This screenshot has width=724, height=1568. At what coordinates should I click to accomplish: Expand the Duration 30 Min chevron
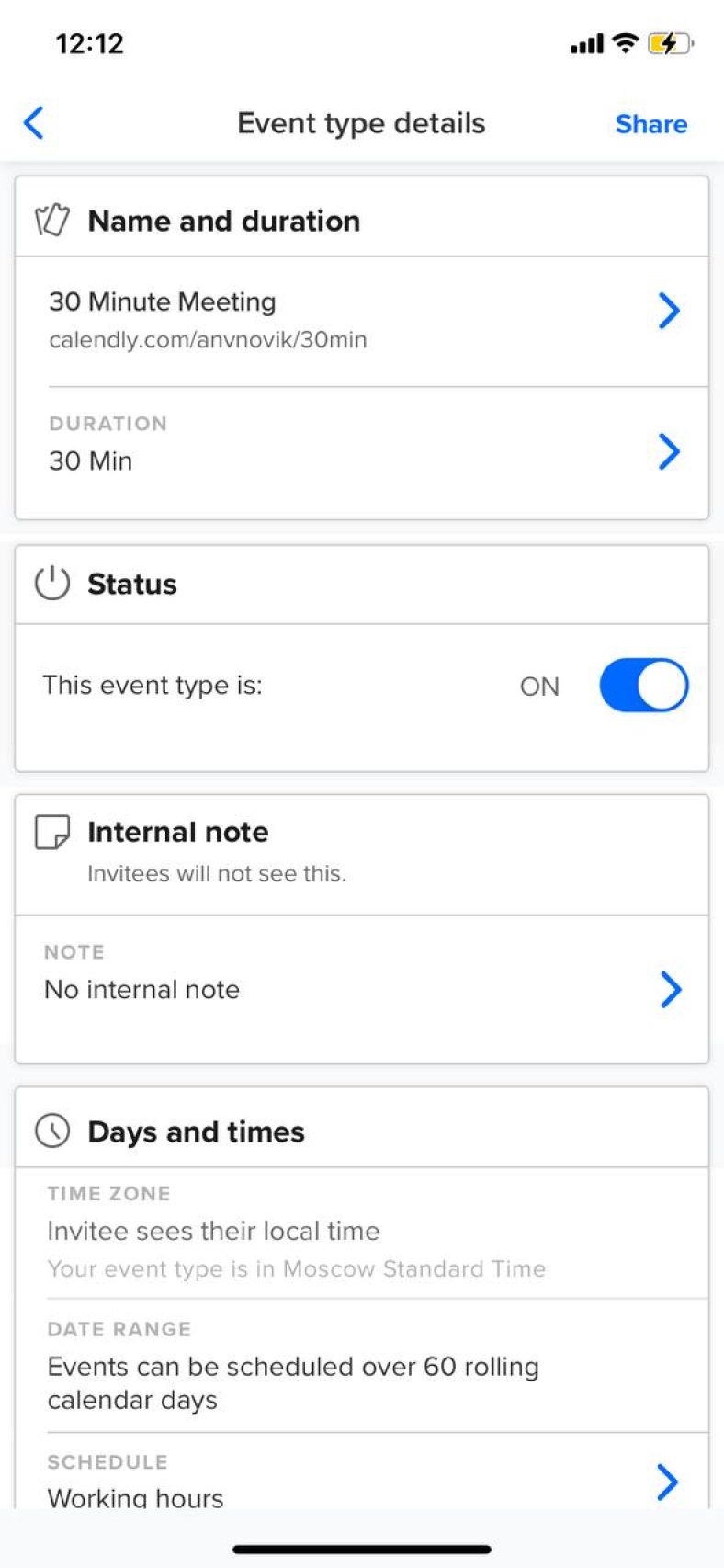(x=670, y=451)
